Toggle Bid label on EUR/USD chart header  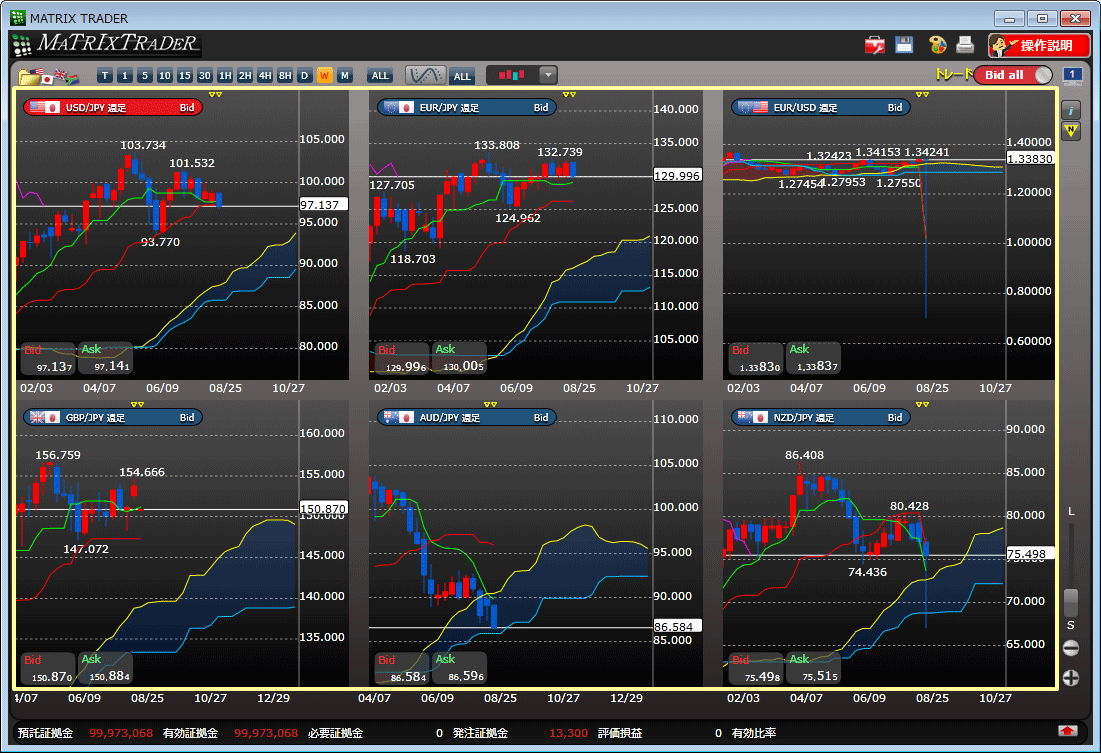[x=895, y=107]
